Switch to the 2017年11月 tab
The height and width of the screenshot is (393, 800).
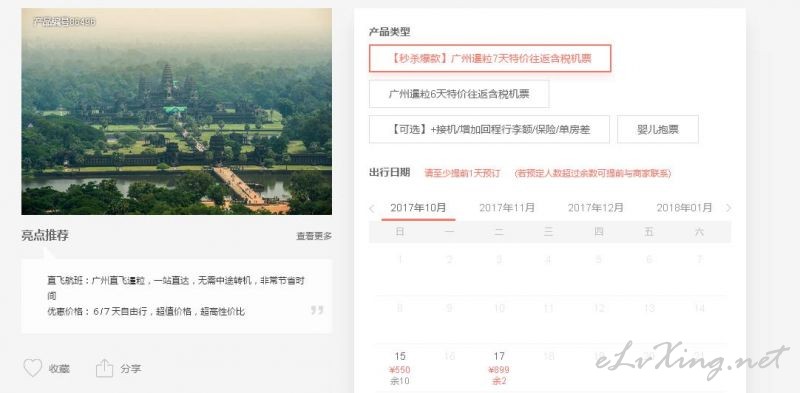pyautogui.click(x=507, y=208)
